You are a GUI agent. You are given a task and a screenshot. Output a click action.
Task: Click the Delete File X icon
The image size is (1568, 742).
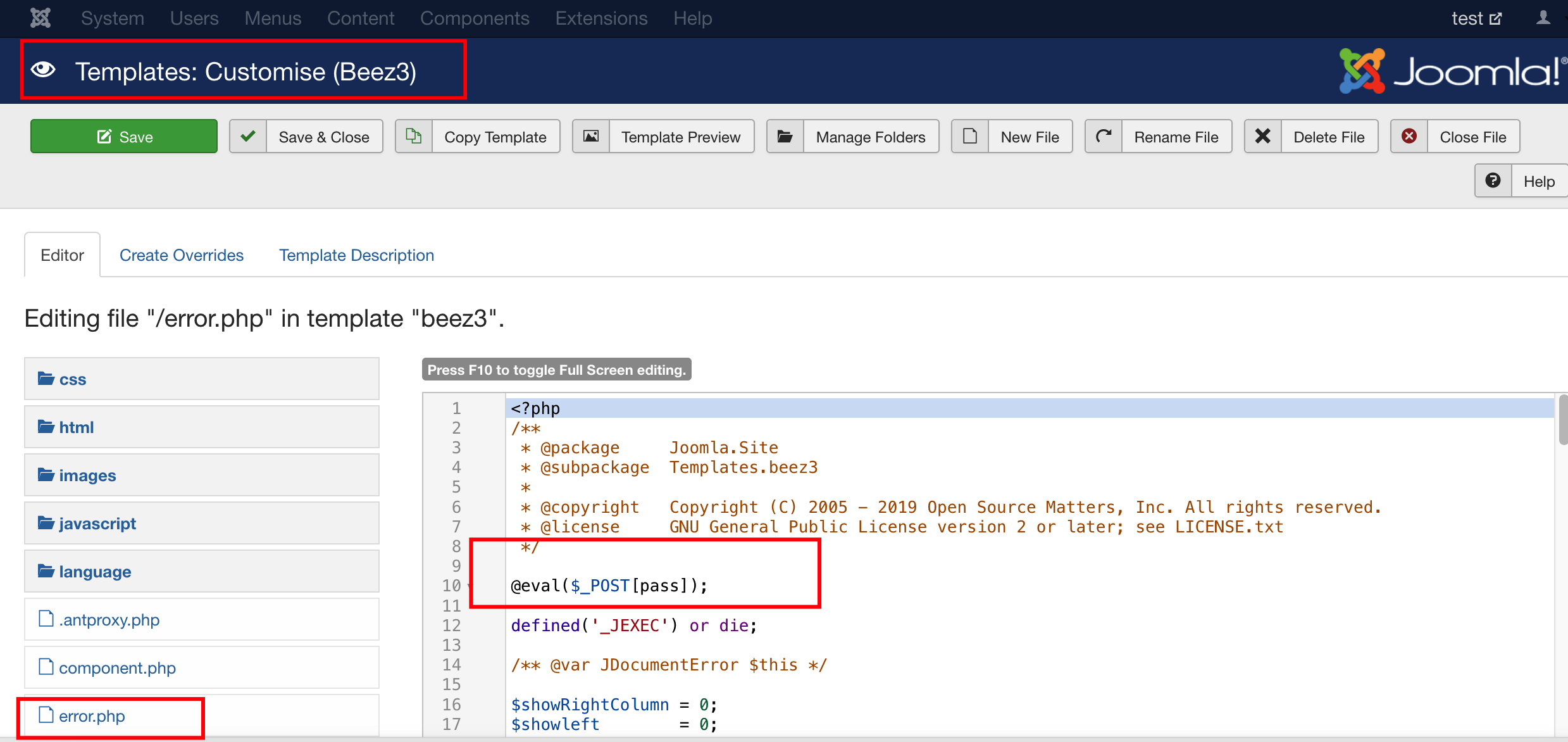coord(1263,136)
